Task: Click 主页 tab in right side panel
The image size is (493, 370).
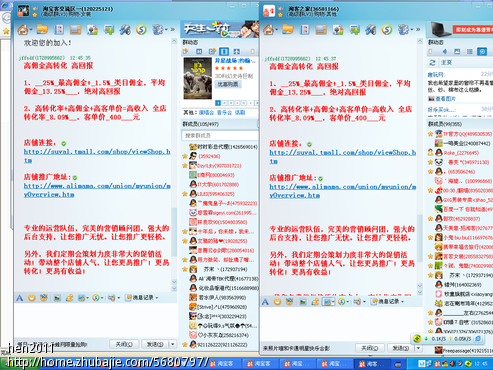Action: 446,62
